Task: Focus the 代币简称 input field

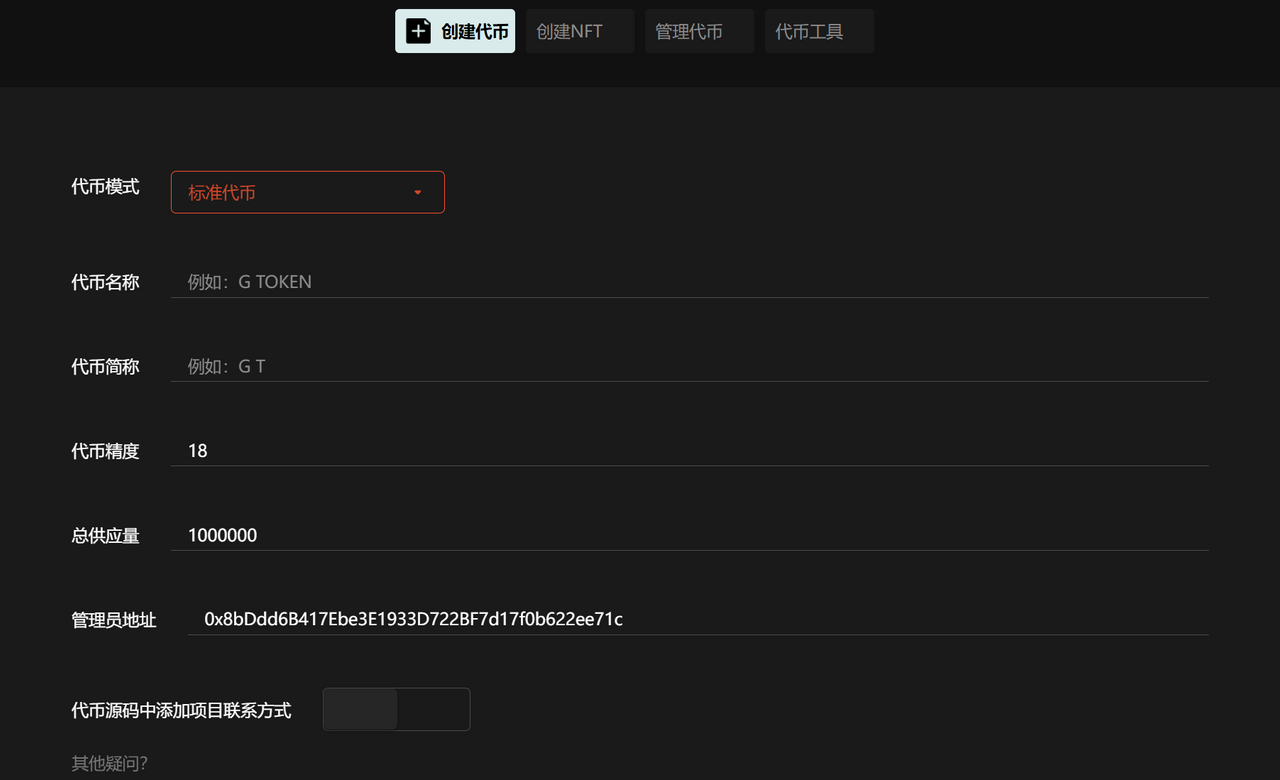Action: [689, 366]
